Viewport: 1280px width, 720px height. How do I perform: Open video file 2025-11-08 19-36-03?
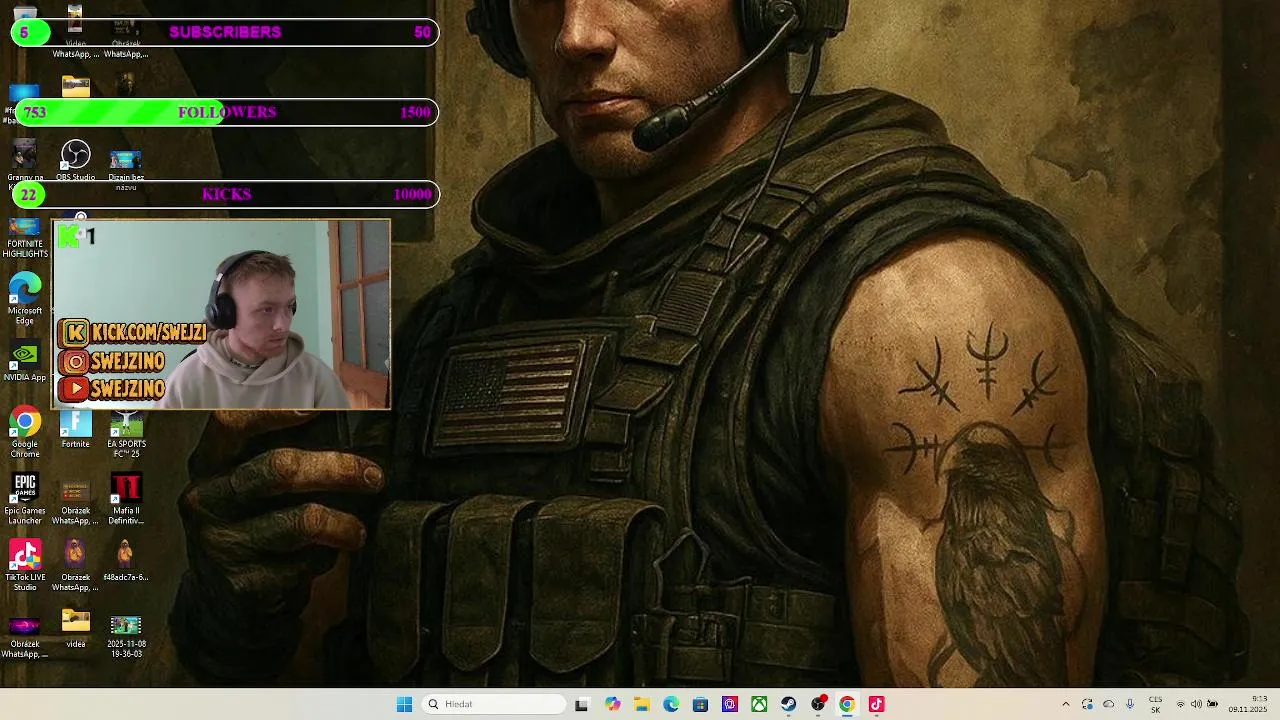126,636
